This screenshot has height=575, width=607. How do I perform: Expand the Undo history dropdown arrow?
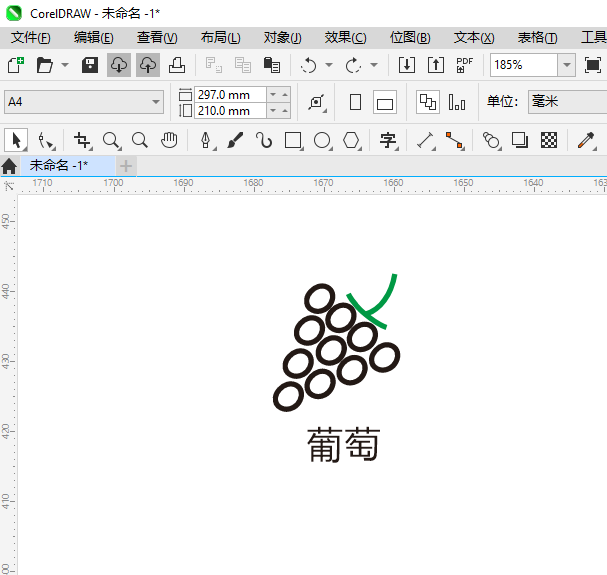[x=329, y=65]
